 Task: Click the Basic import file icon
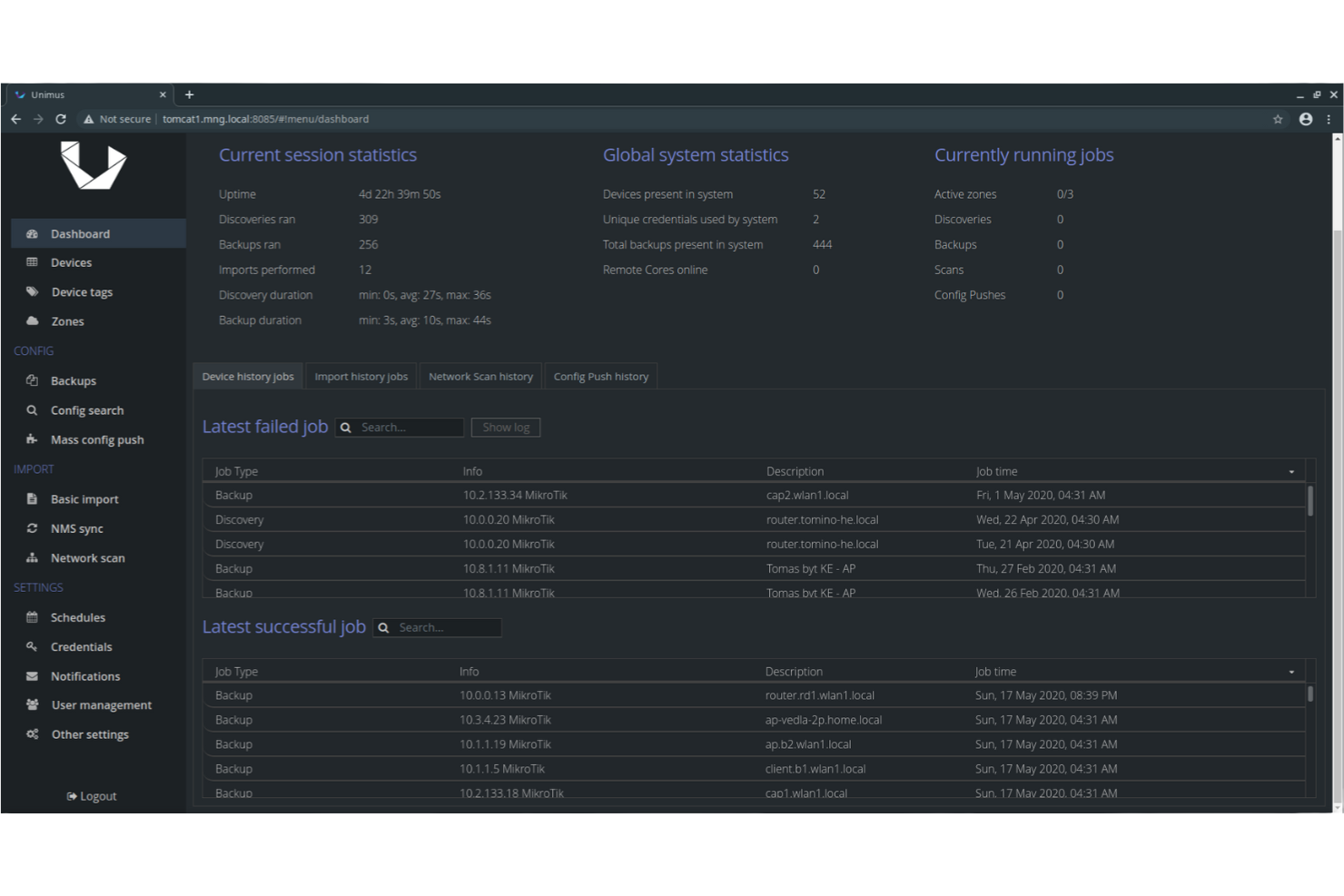coord(32,498)
